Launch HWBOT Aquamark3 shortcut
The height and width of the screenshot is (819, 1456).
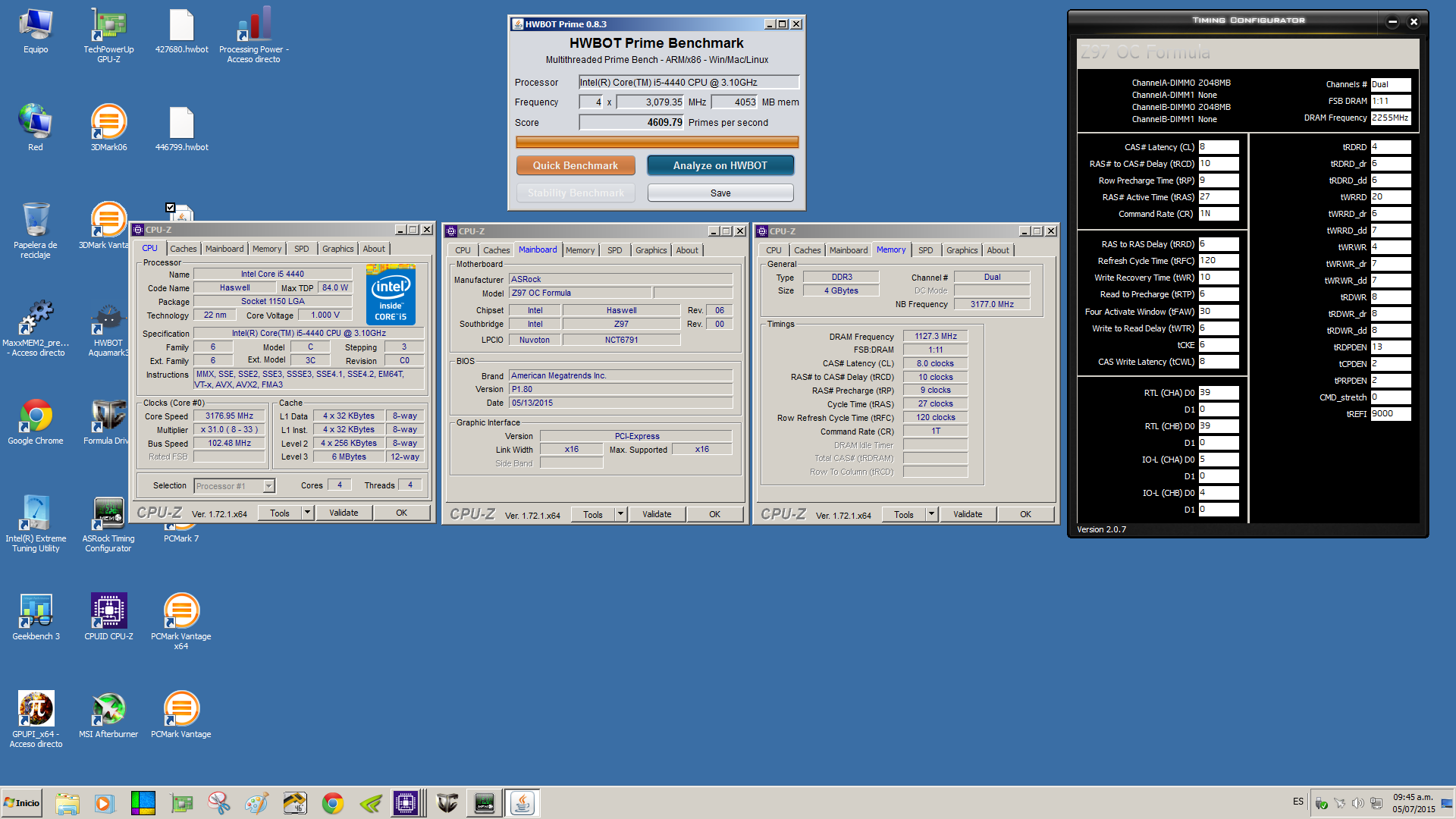(108, 328)
